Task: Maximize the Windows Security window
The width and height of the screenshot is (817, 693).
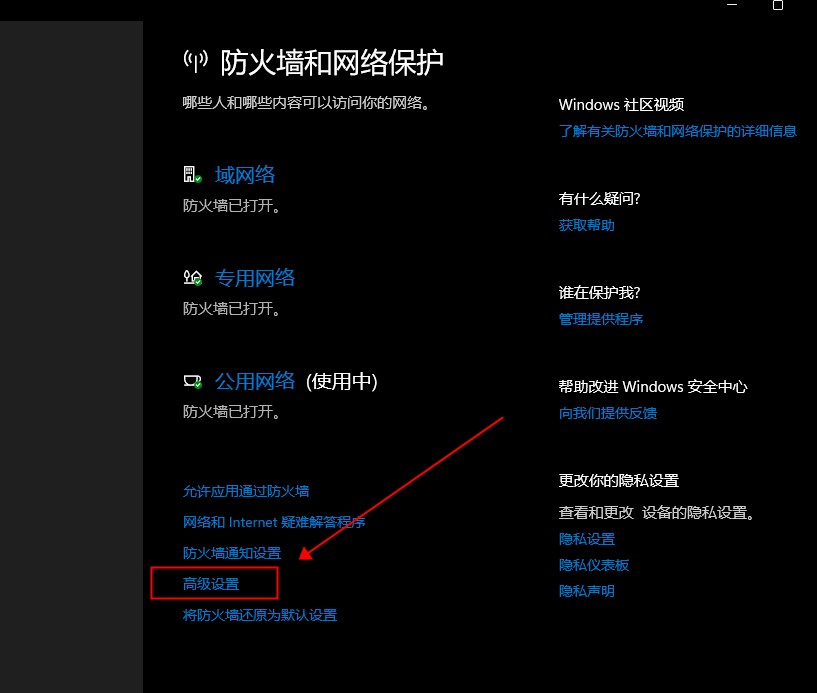Action: tap(778, 5)
